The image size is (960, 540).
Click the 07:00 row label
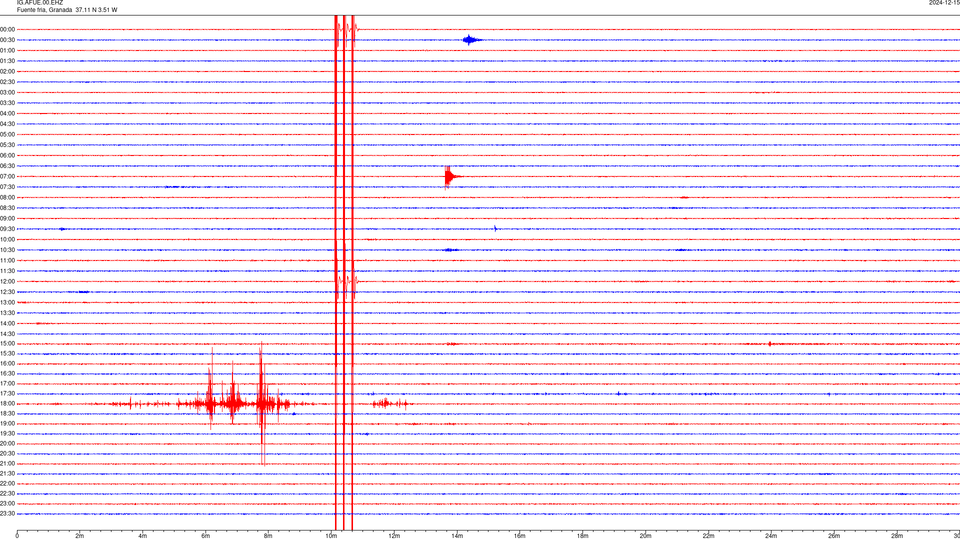8,176
